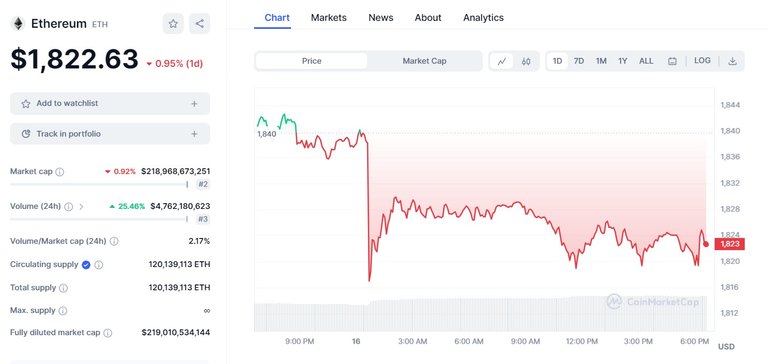Toggle chart to Market Cap view
The height and width of the screenshot is (364, 768).
point(424,61)
